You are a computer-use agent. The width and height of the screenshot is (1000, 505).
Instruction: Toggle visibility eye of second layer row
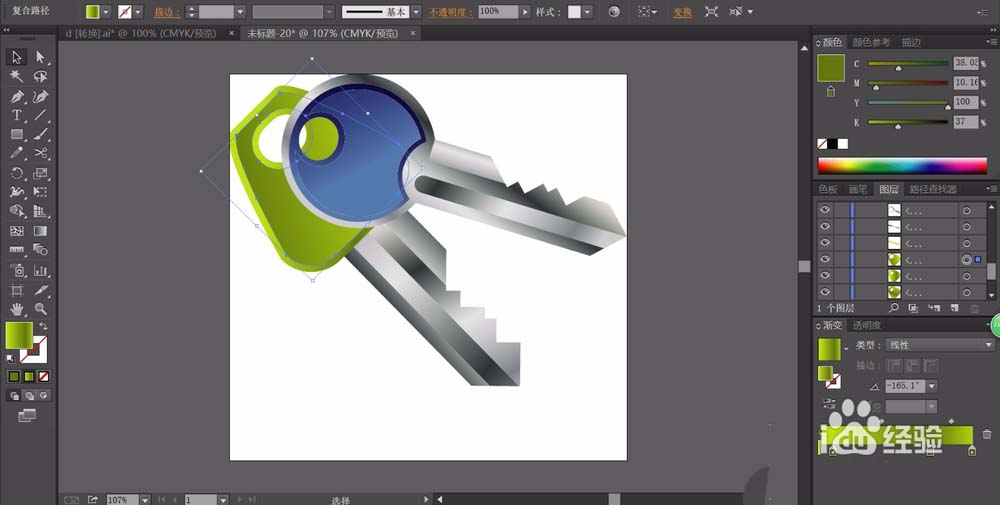(x=825, y=226)
